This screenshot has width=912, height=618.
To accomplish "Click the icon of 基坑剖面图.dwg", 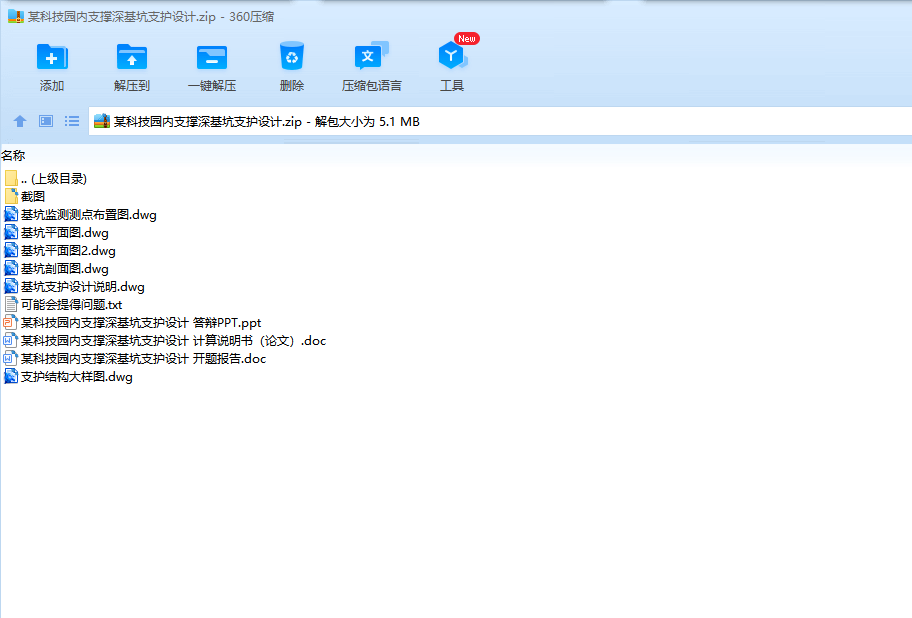I will 11,268.
